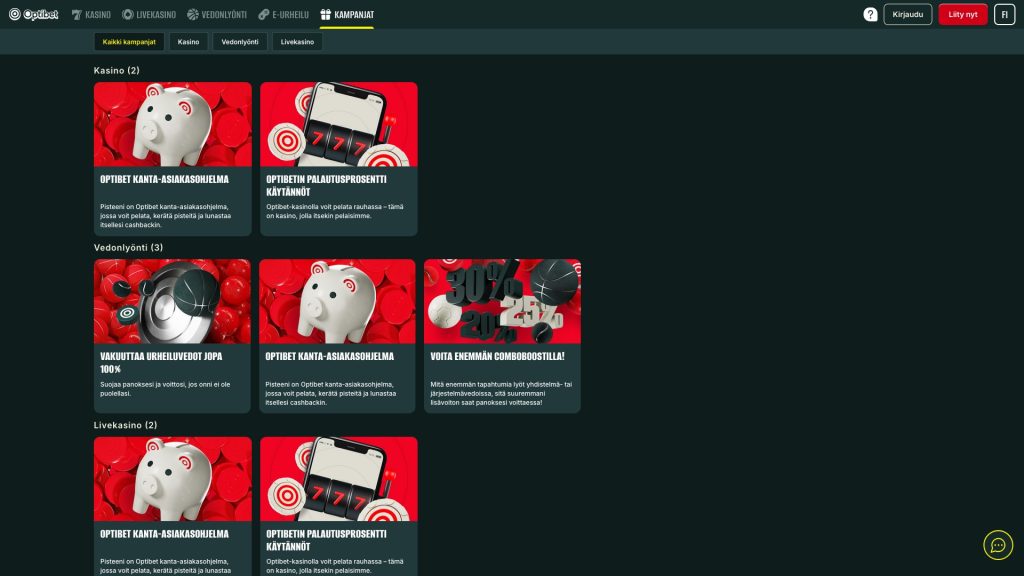1024x576 pixels.
Task: Open Kasino section piggy bank loyalty card
Action: click(x=172, y=159)
